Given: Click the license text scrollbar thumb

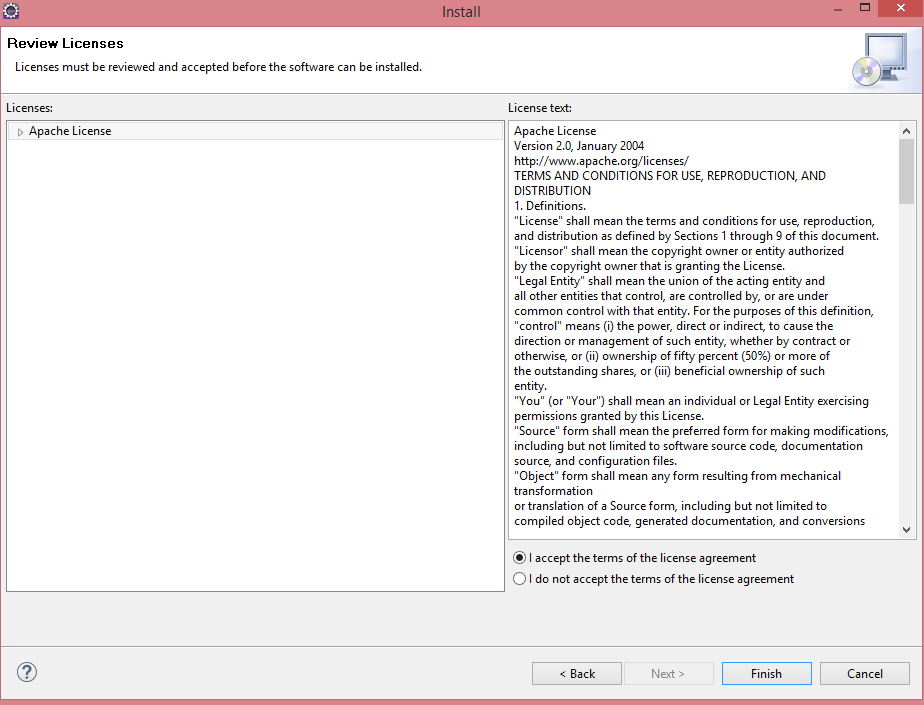Looking at the screenshot, I should (906, 172).
